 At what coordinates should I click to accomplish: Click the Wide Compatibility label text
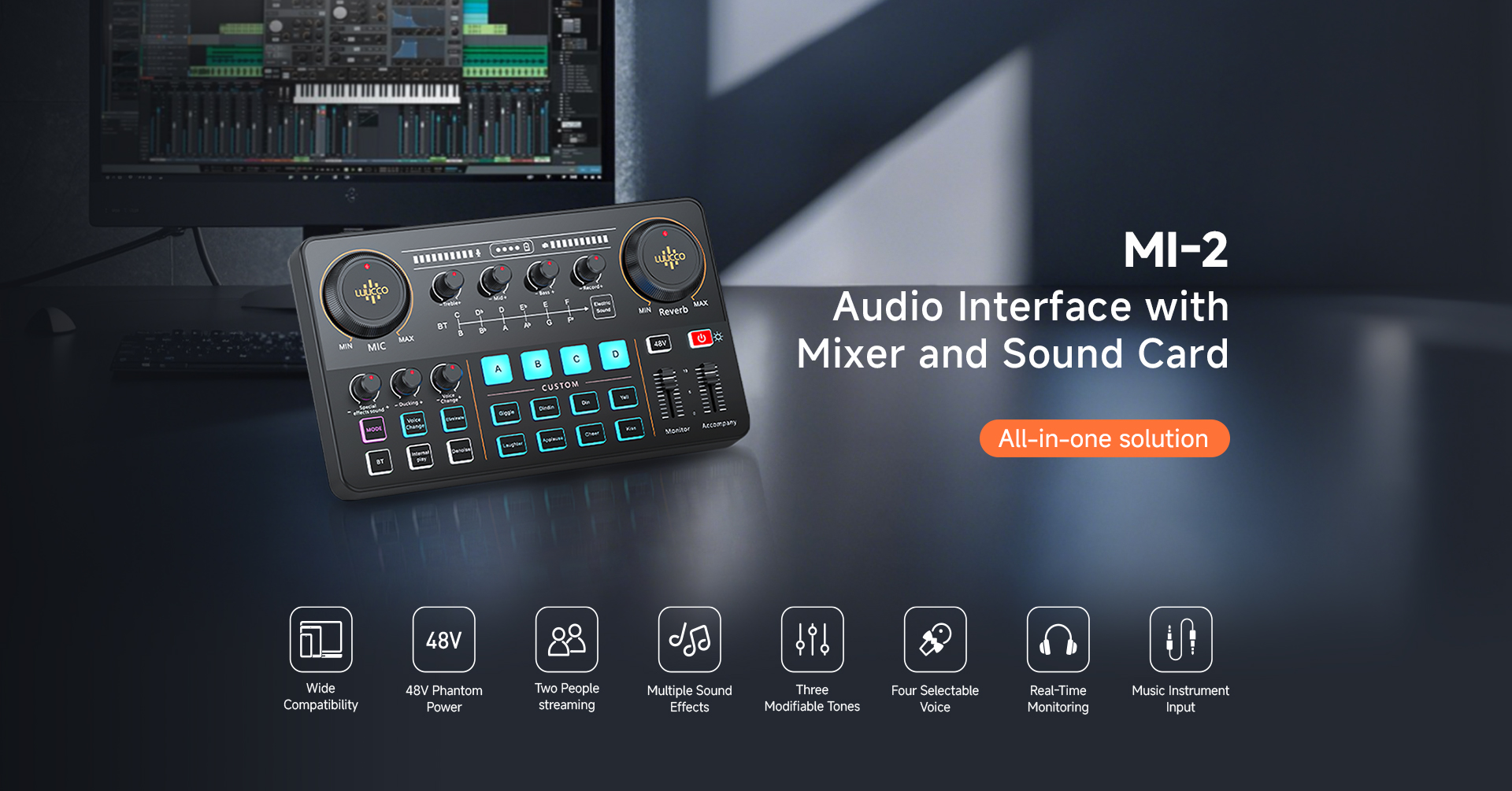[x=321, y=697]
